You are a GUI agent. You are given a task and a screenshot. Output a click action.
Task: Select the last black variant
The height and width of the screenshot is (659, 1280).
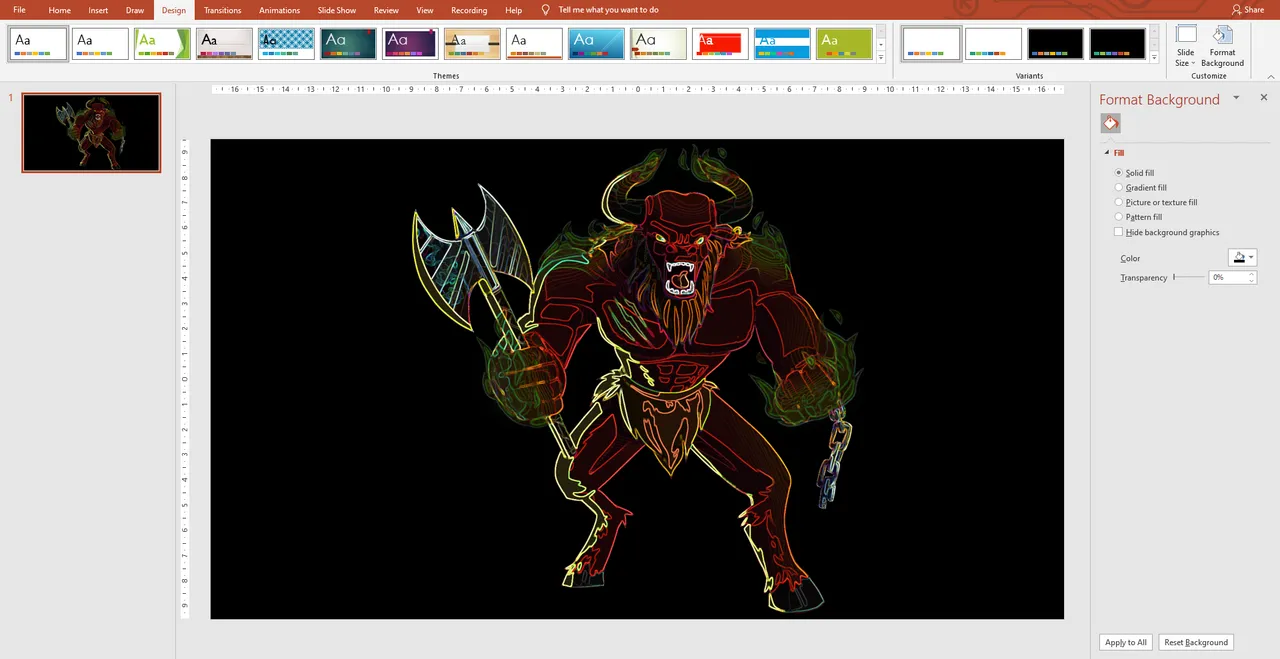coord(1117,43)
